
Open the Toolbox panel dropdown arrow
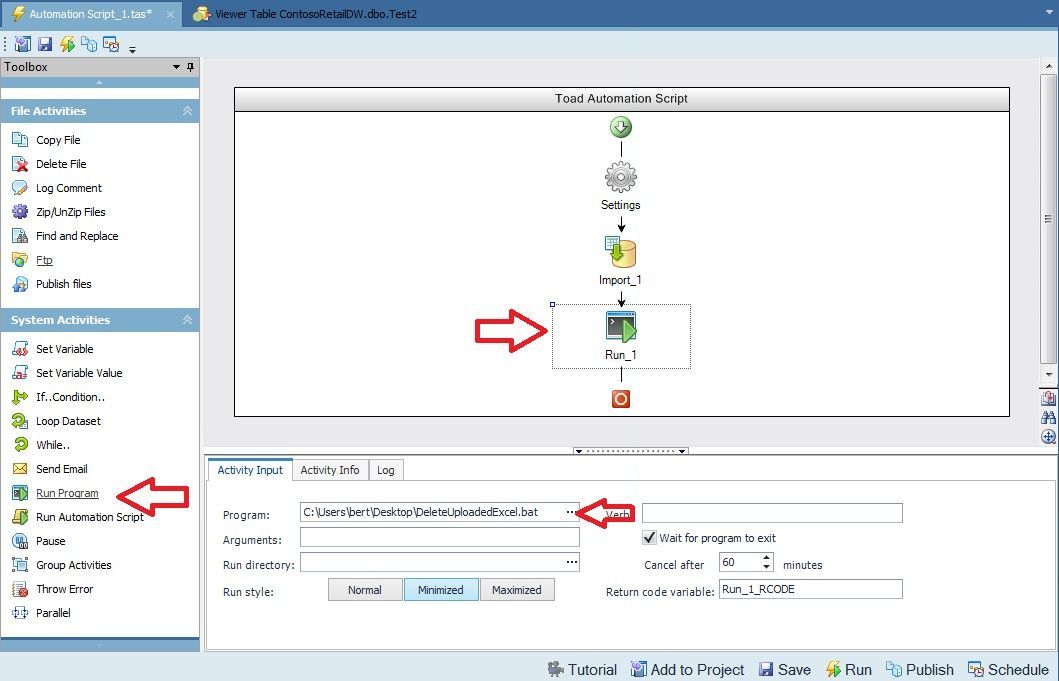tap(176, 67)
